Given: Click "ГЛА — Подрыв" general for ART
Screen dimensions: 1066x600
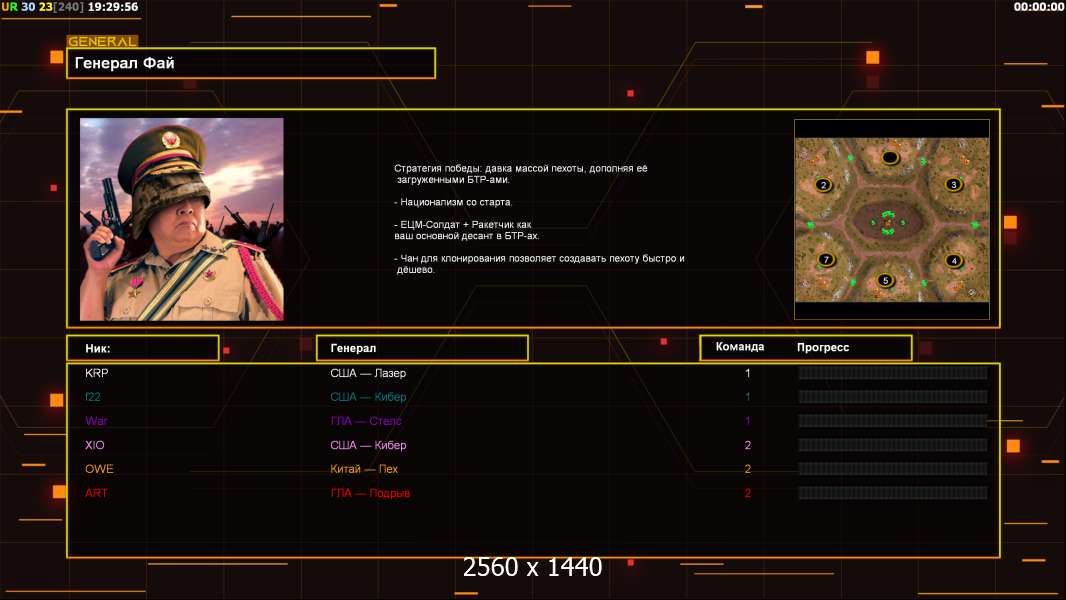Looking at the screenshot, I should 370,493.
